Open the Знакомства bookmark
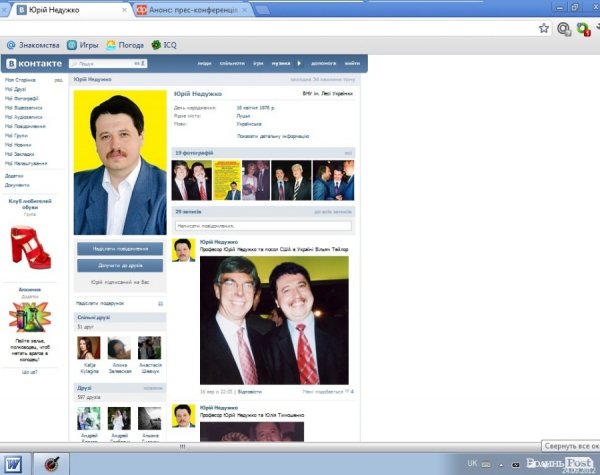This screenshot has height=475, width=600. (35, 45)
